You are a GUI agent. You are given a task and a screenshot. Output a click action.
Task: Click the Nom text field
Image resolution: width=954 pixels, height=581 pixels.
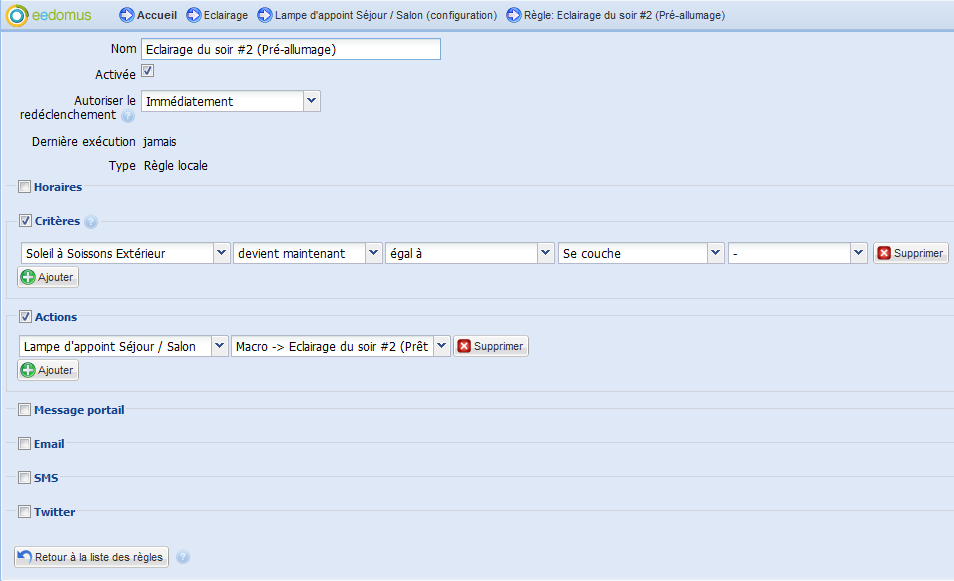click(290, 49)
